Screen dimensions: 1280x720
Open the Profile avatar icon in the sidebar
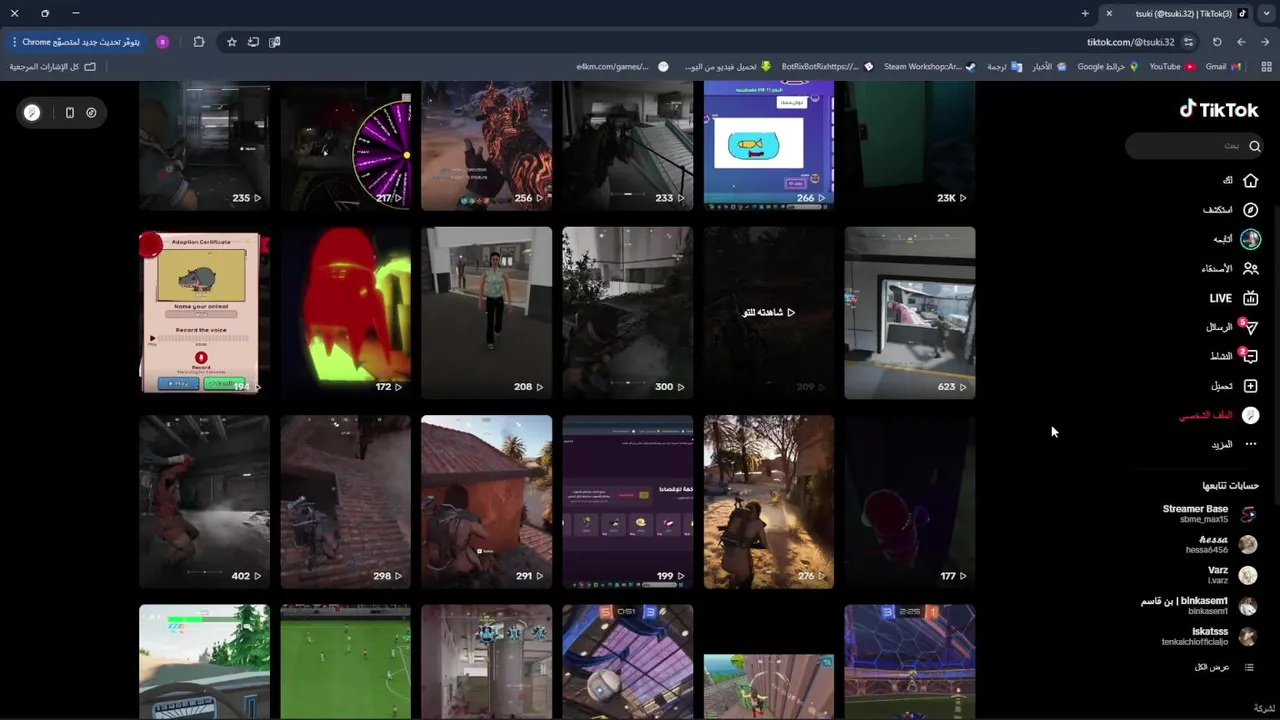[1250, 415]
